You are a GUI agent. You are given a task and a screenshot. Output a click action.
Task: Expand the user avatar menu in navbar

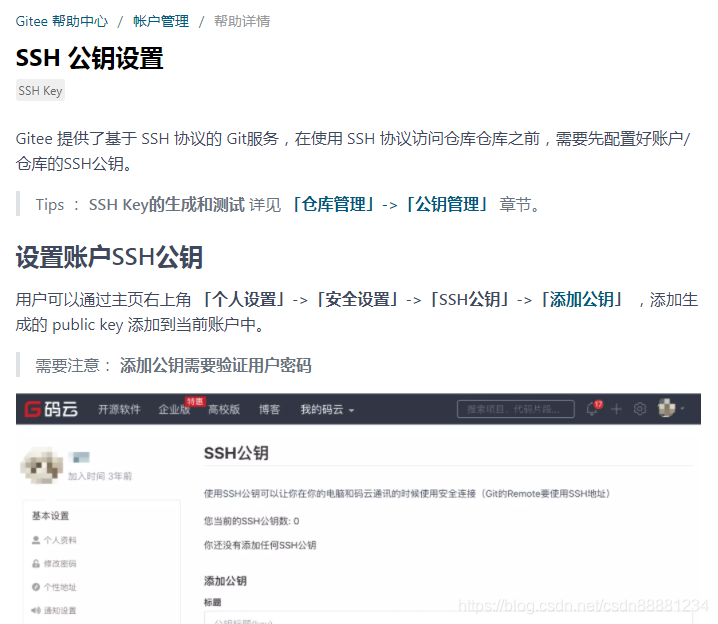pos(670,407)
